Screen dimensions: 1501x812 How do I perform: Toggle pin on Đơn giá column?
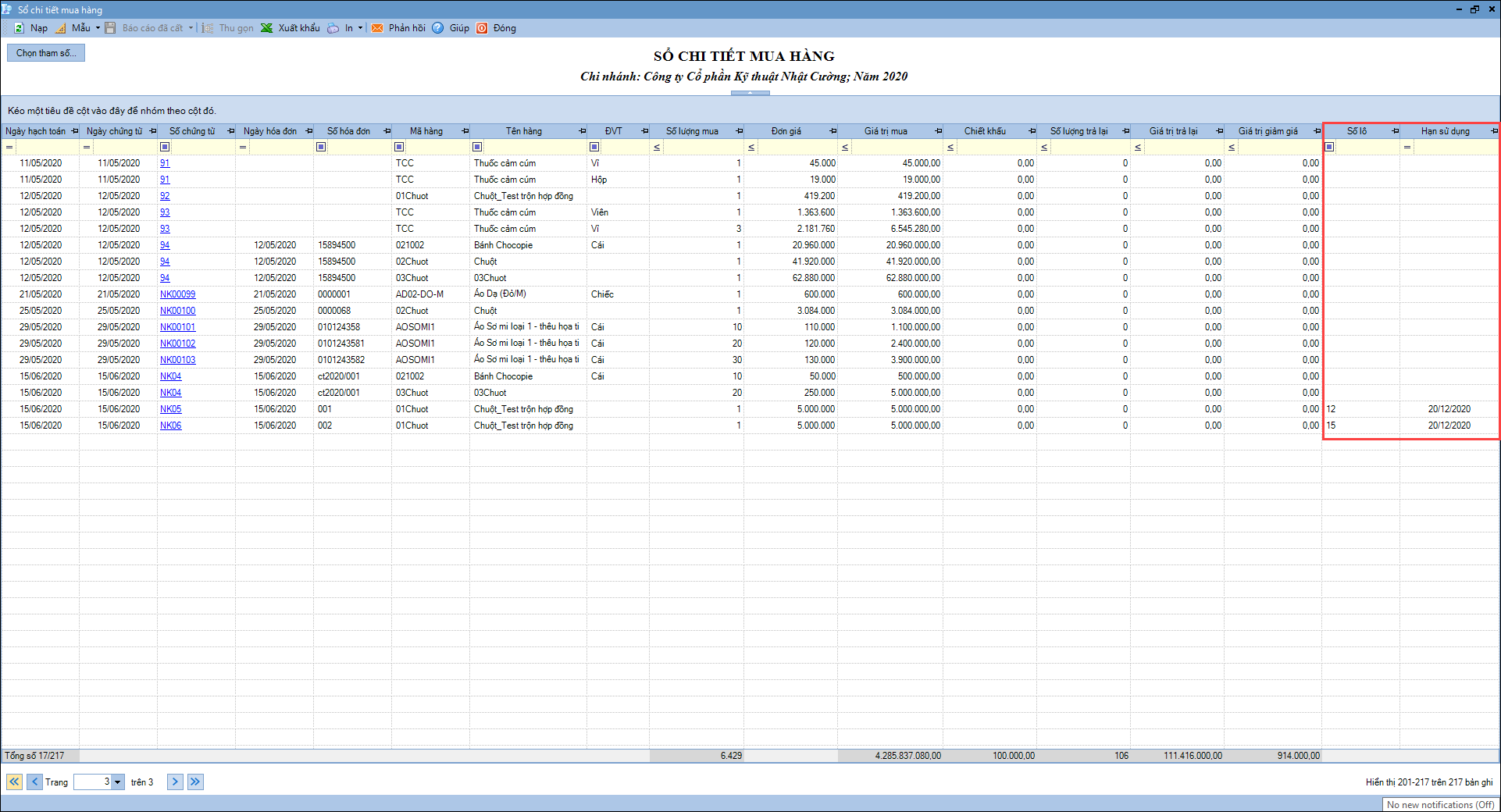833,131
